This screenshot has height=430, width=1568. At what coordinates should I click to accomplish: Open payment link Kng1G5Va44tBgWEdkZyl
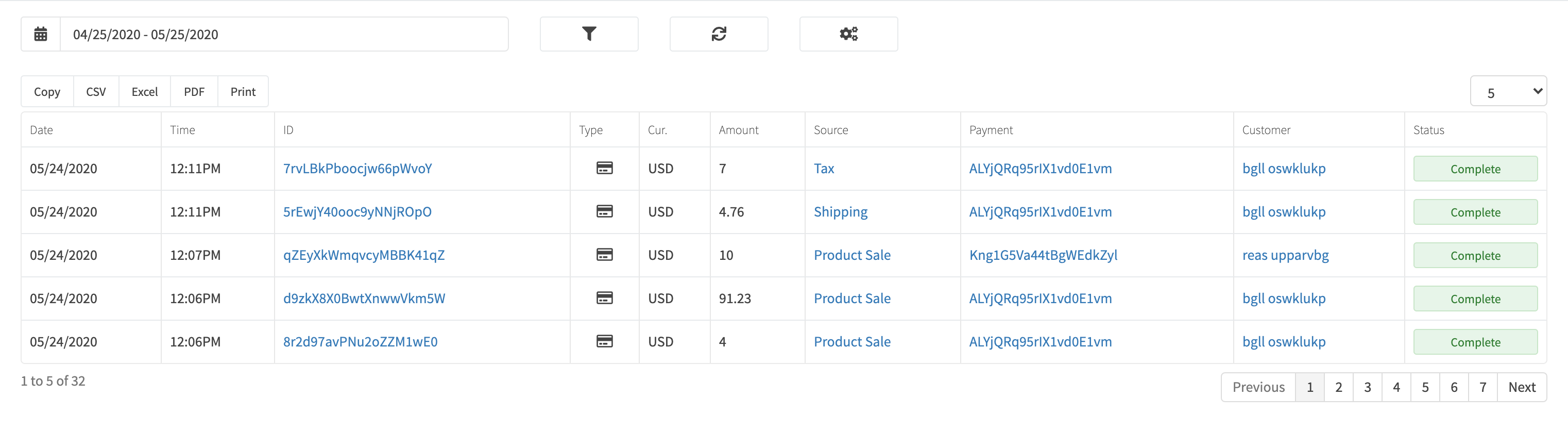click(x=1043, y=255)
